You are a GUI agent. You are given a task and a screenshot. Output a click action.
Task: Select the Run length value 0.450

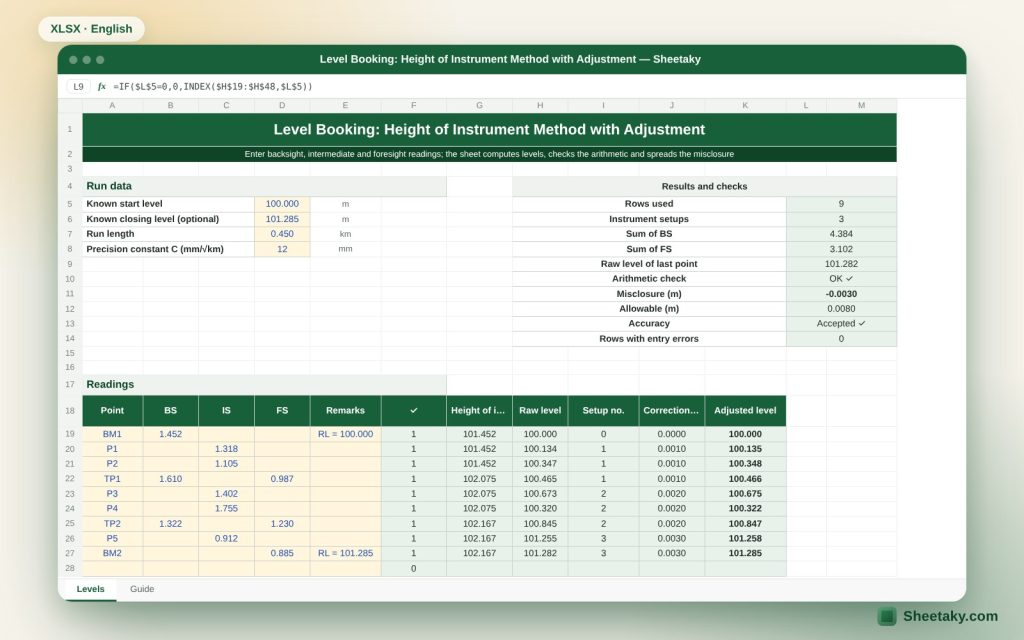pyautogui.click(x=282, y=234)
